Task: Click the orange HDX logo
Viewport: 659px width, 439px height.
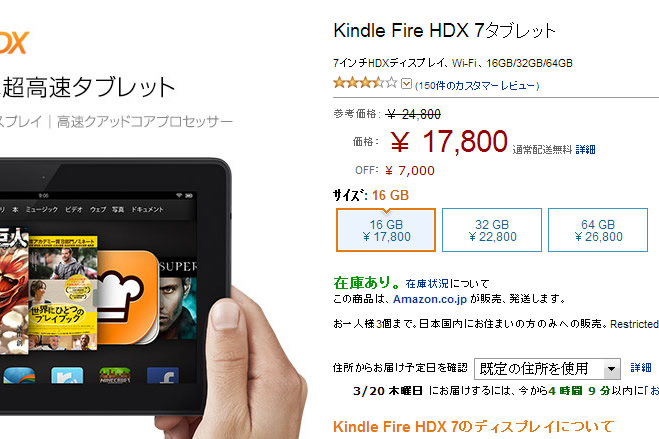Action: click(14, 42)
